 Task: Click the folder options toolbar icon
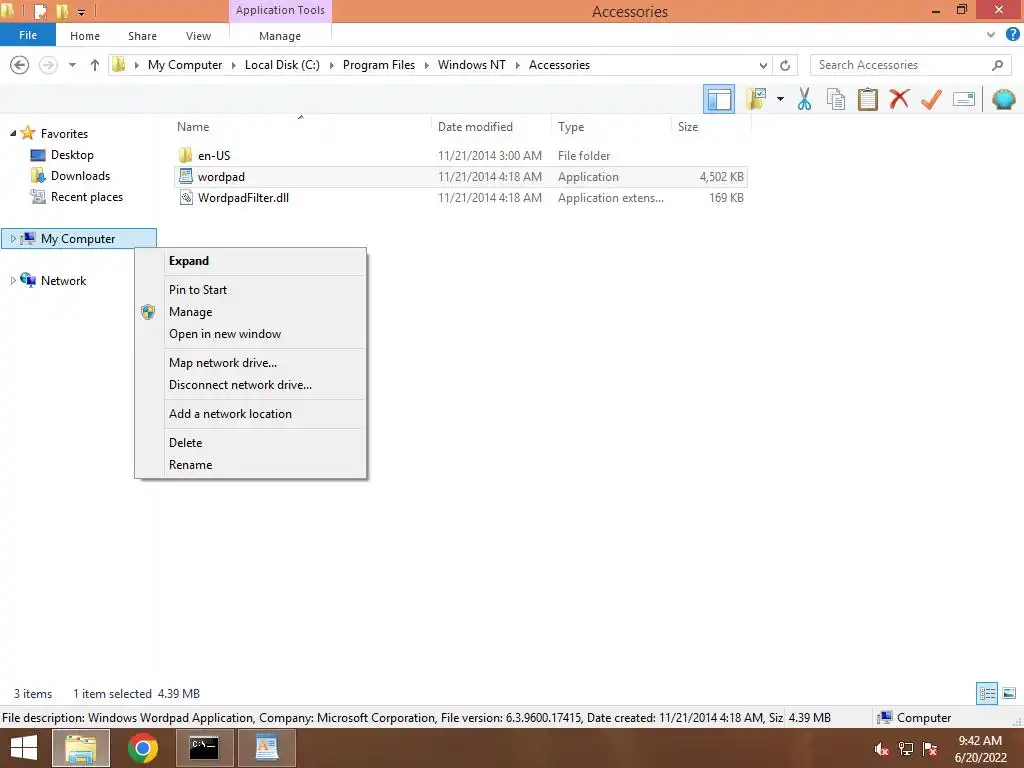click(756, 99)
